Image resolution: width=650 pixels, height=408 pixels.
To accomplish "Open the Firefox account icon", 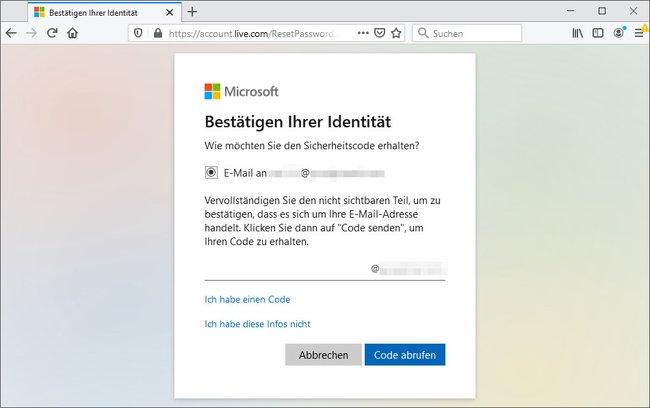I will pyautogui.click(x=619, y=33).
